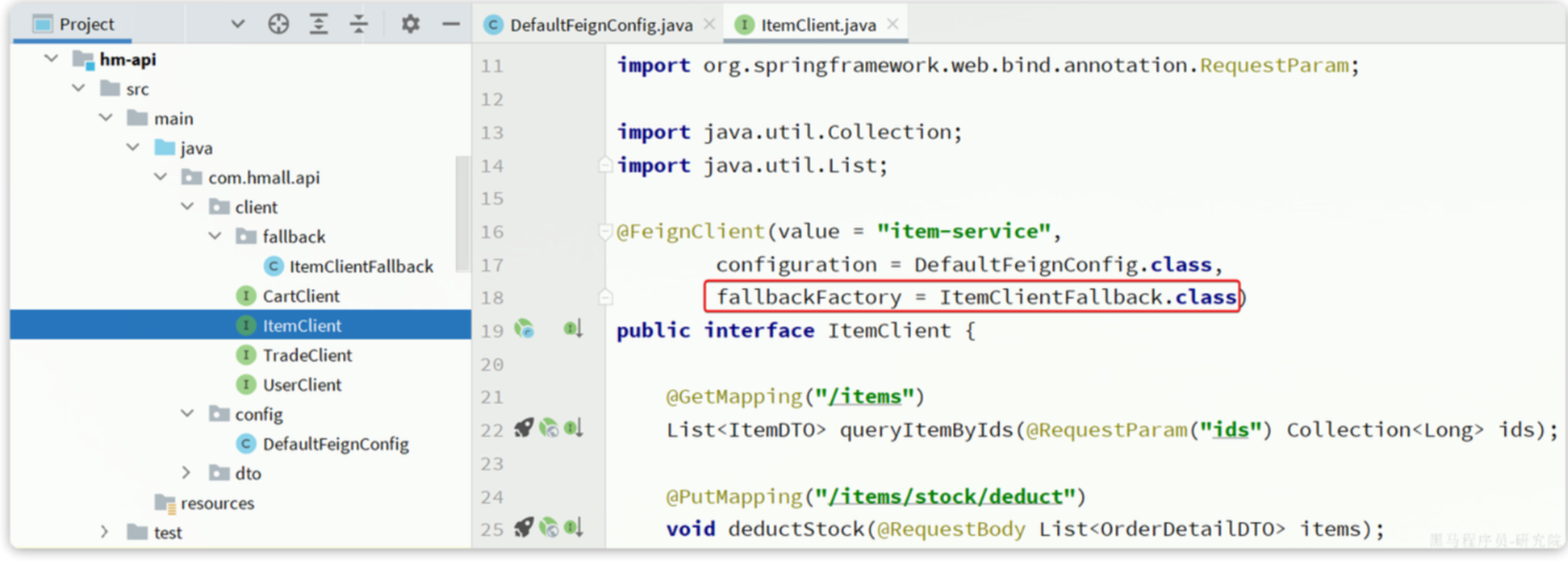The width and height of the screenshot is (1568, 563).
Task: Close the ItemClient.java tab
Action: tap(893, 24)
